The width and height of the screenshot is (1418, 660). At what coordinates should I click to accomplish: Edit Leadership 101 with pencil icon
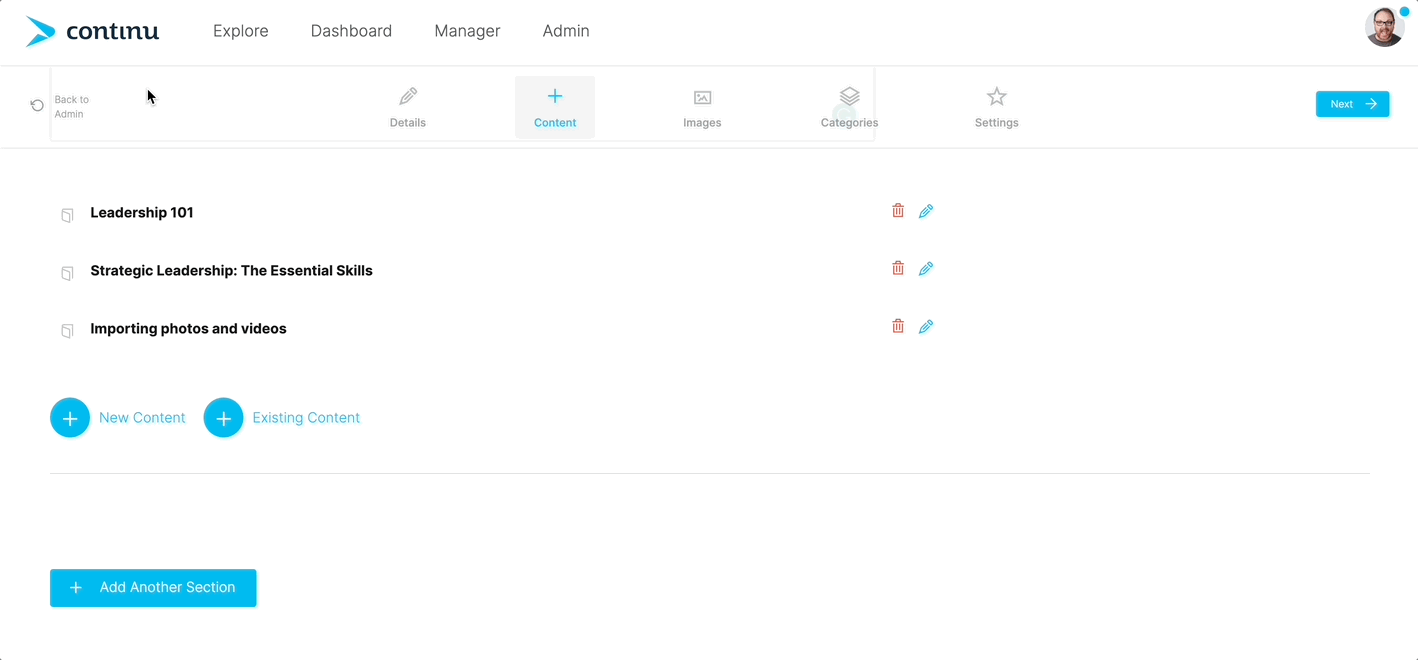(926, 211)
